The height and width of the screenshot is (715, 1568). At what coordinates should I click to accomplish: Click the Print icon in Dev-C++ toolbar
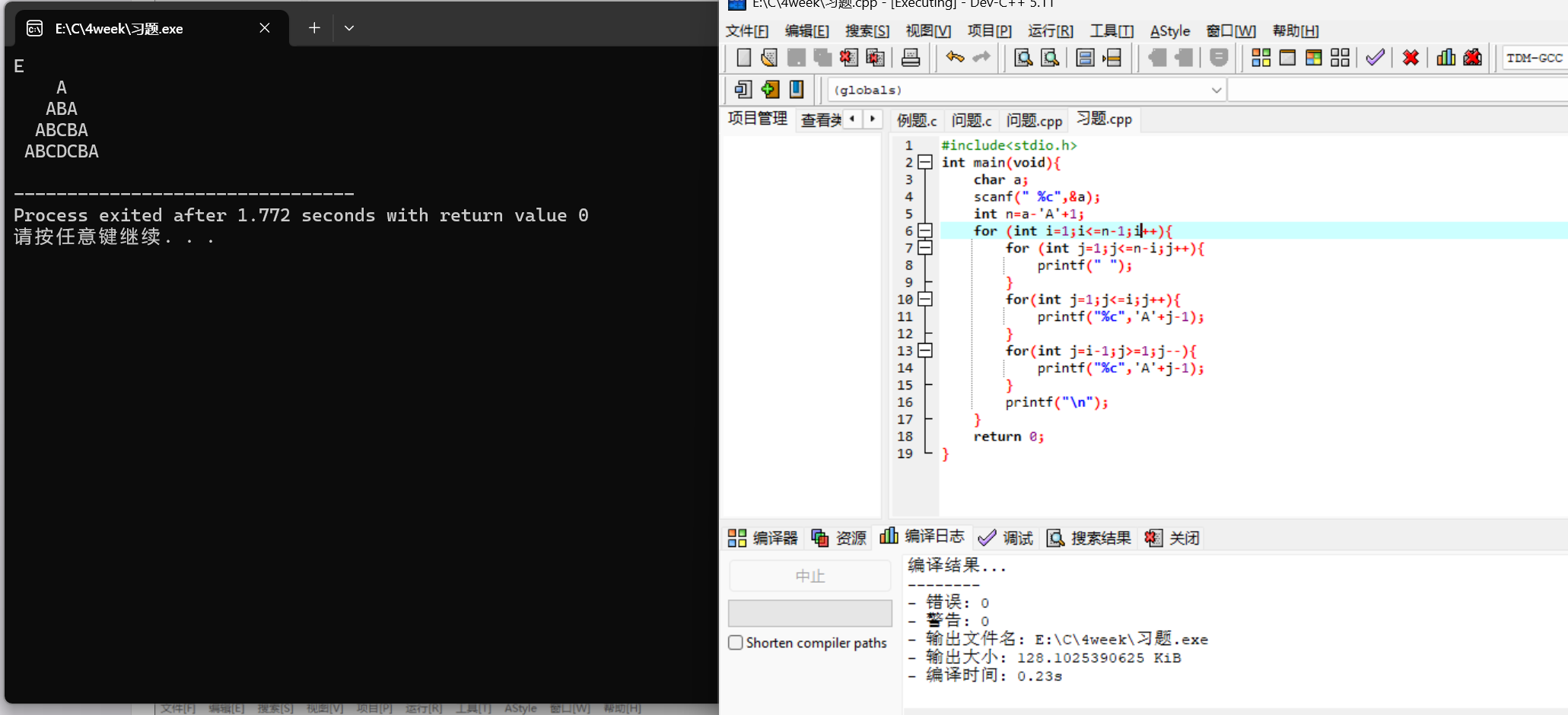point(911,58)
